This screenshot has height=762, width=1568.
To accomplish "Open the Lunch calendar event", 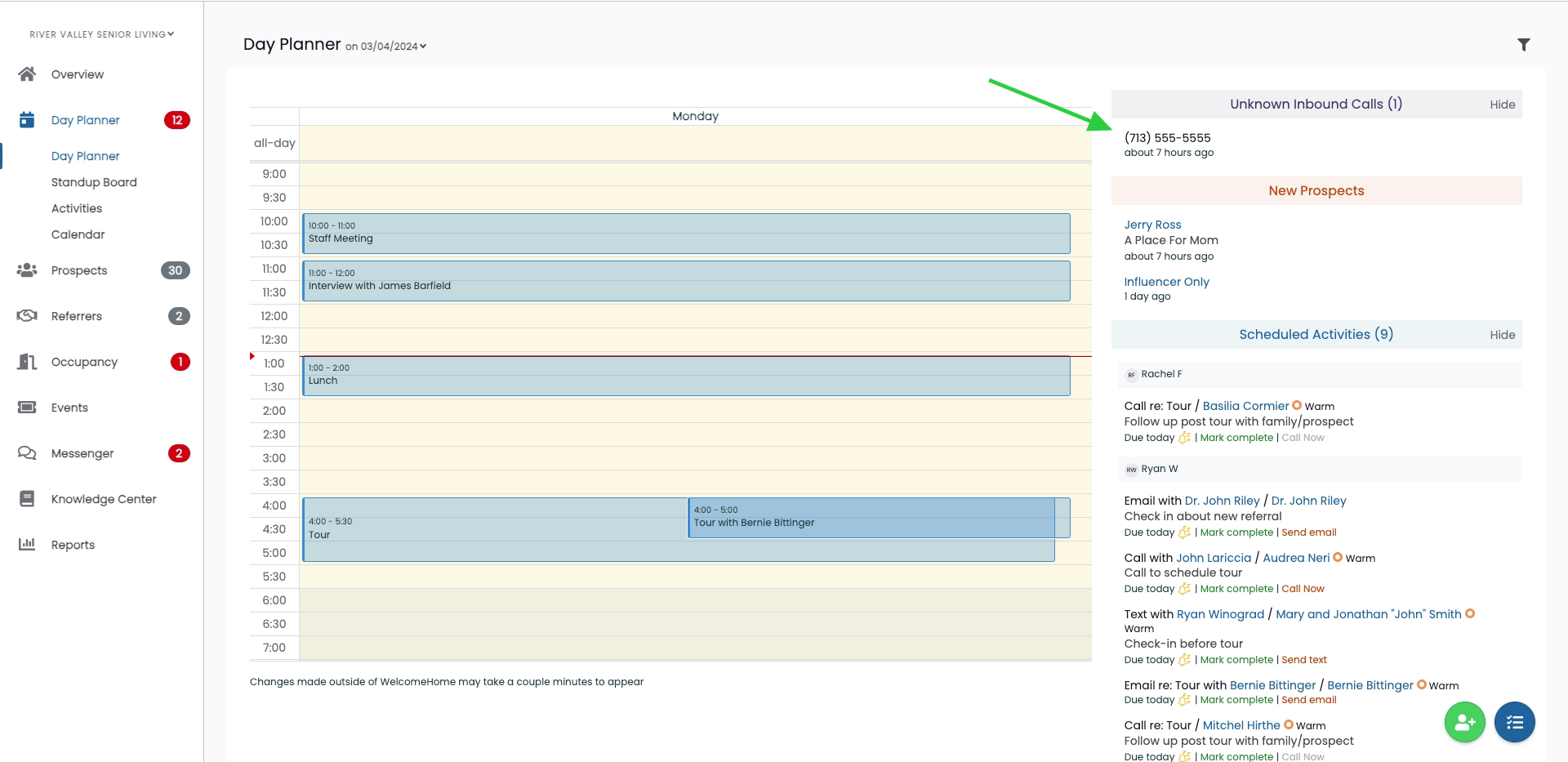I will (x=686, y=376).
